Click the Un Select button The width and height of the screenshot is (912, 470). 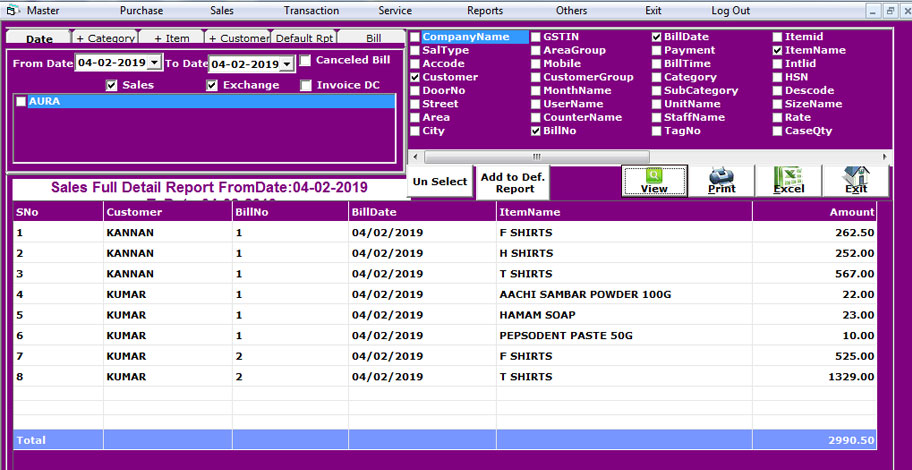tap(440, 181)
